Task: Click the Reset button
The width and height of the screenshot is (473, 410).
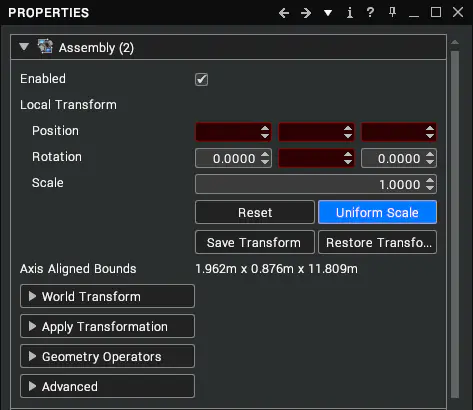Action: 255,212
